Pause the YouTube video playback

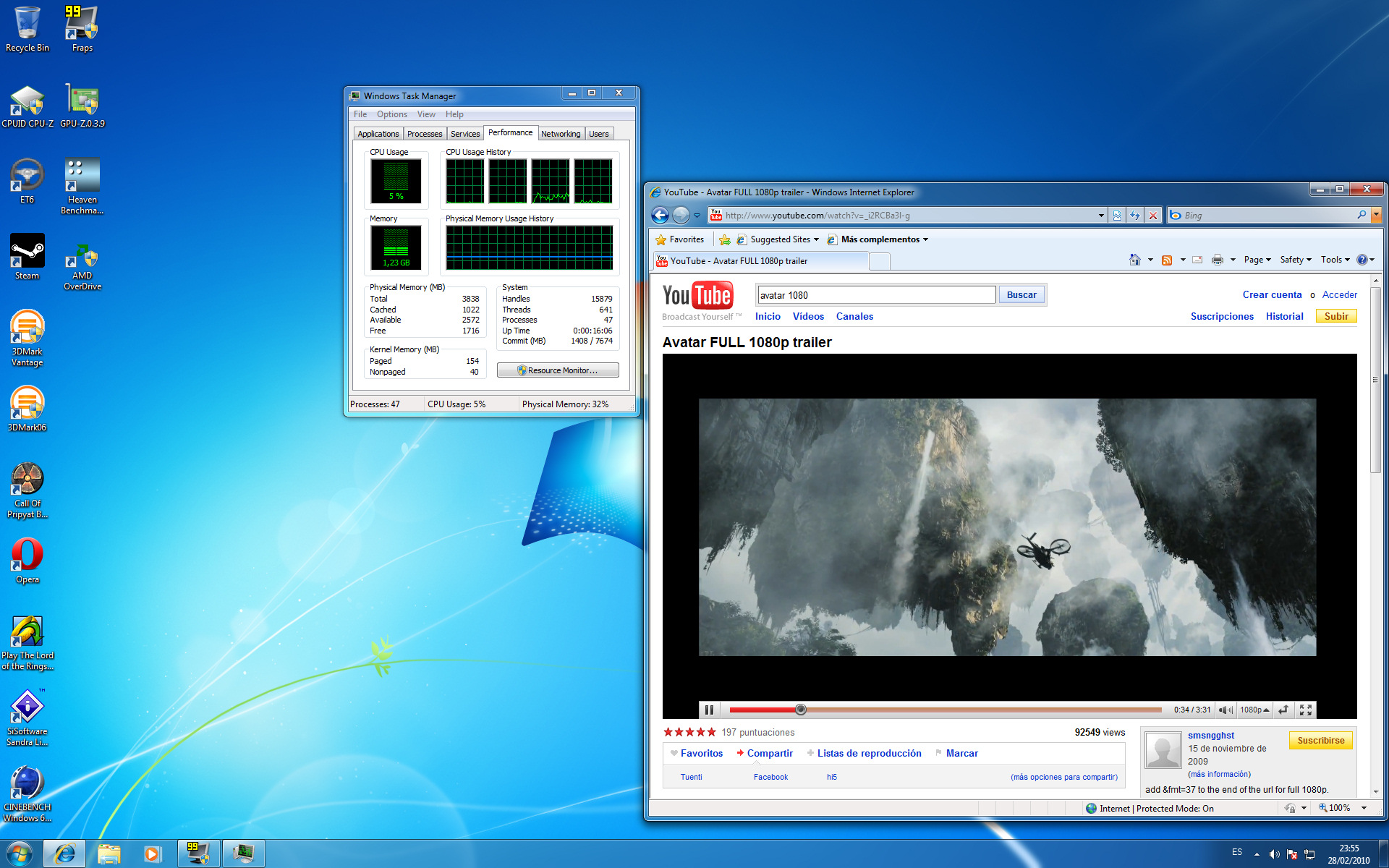pos(709,710)
